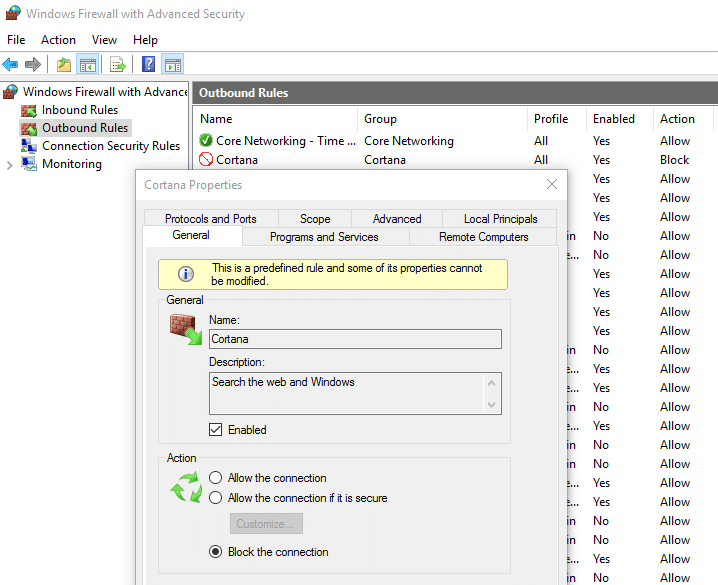Click the Monitoring tree icon
The height and width of the screenshot is (585, 718).
(28, 164)
